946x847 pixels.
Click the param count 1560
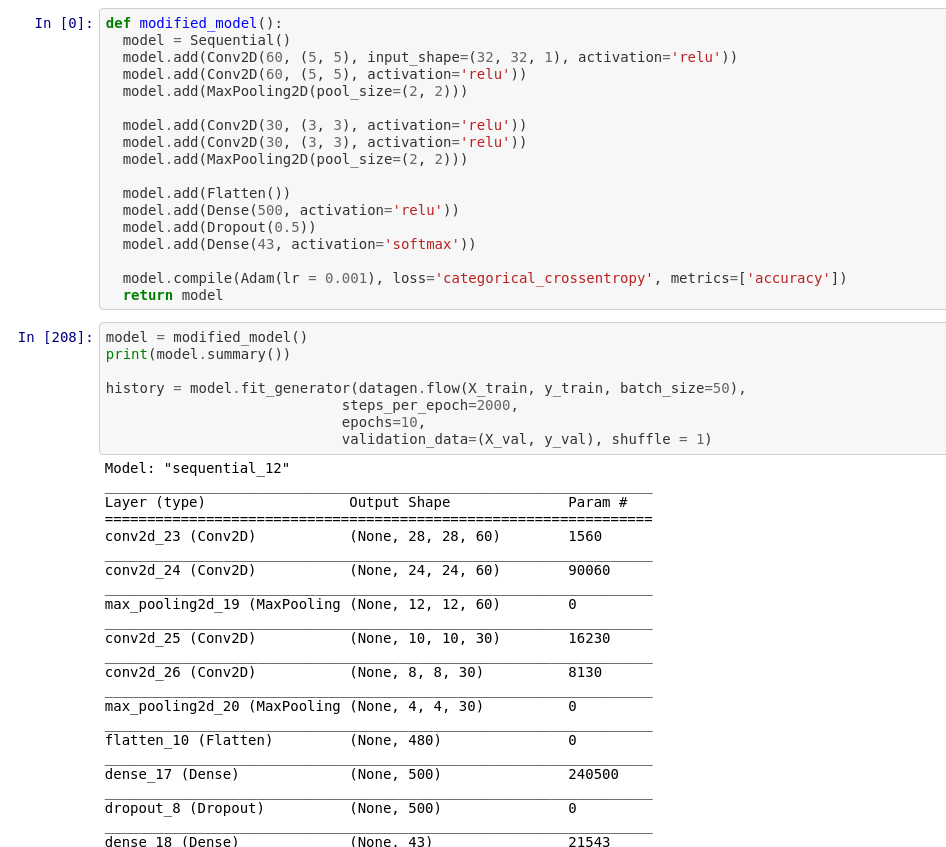(x=585, y=536)
